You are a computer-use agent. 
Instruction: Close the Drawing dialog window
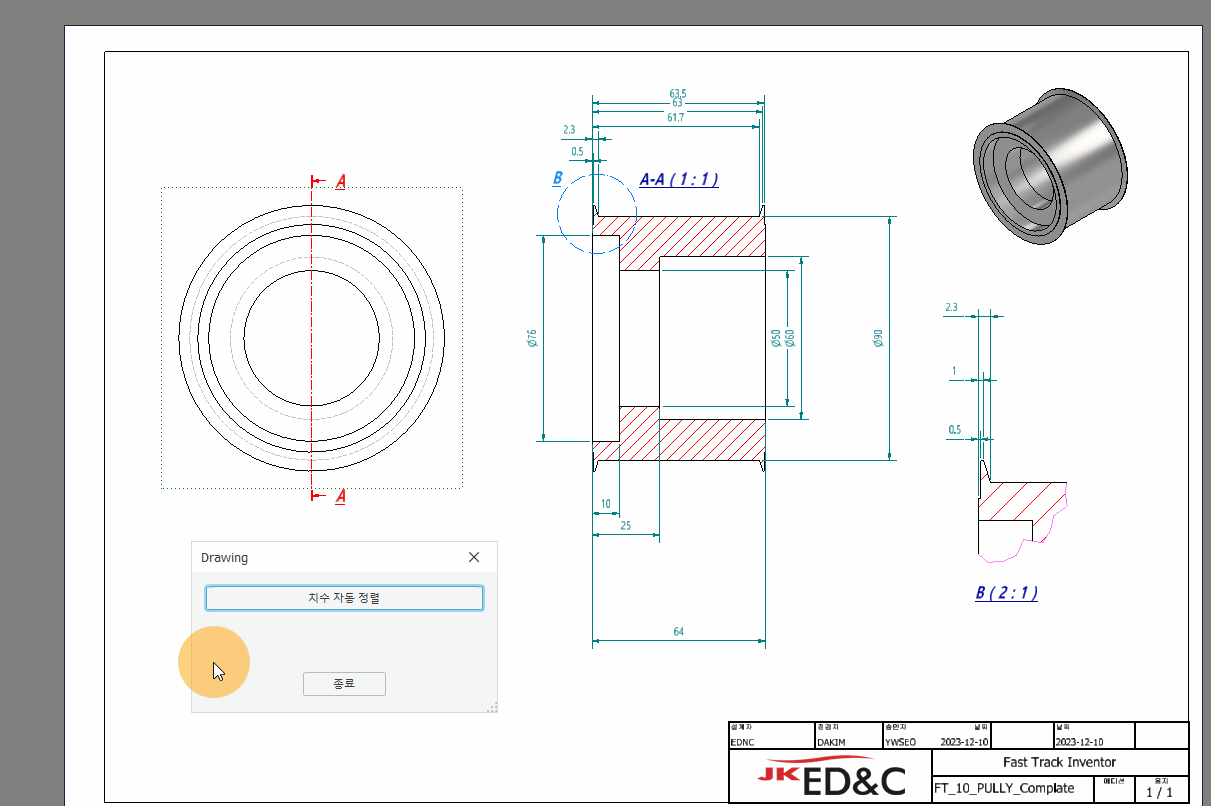474,557
